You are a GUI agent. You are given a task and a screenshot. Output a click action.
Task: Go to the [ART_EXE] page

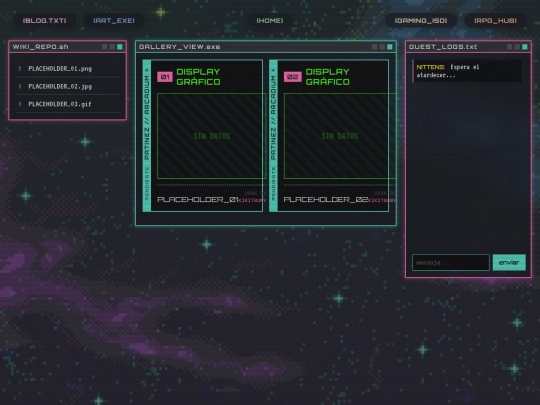114,21
